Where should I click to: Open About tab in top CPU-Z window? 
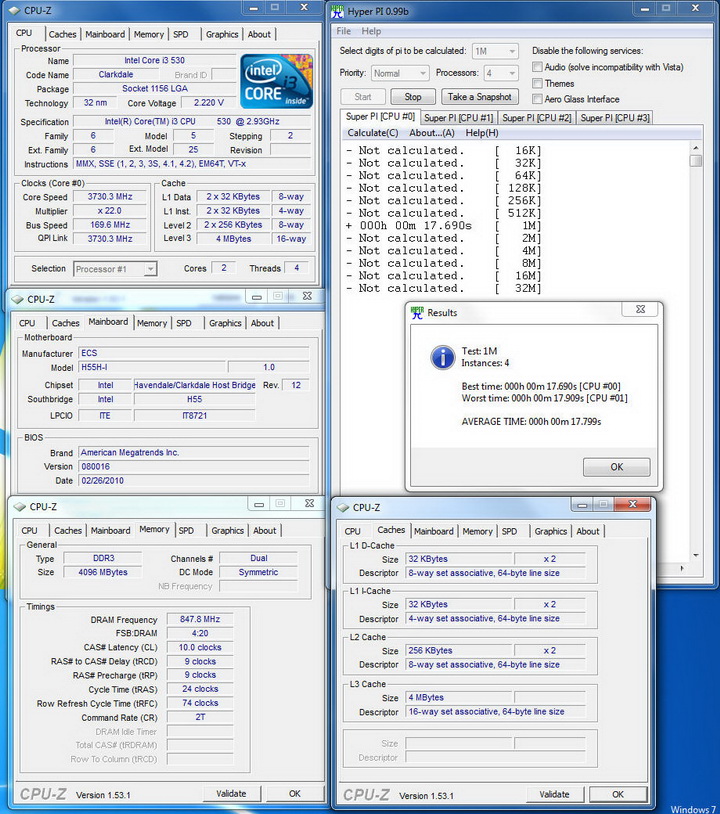coord(259,34)
